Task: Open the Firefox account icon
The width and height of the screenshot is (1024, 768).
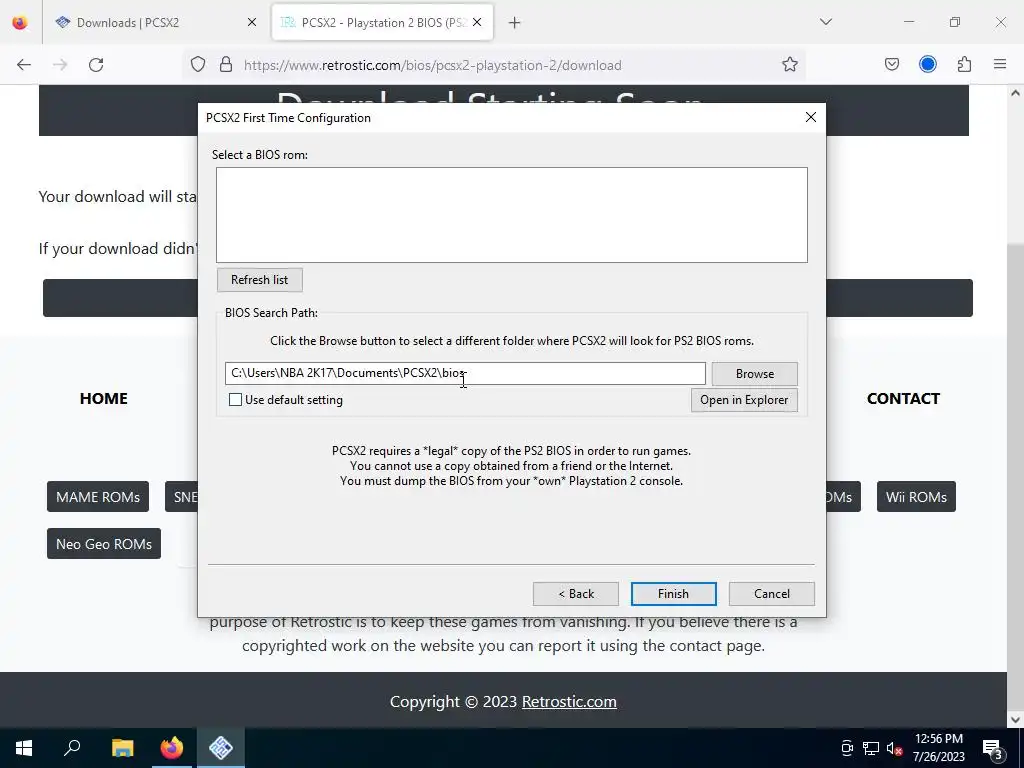Action: pyautogui.click(x=927, y=64)
